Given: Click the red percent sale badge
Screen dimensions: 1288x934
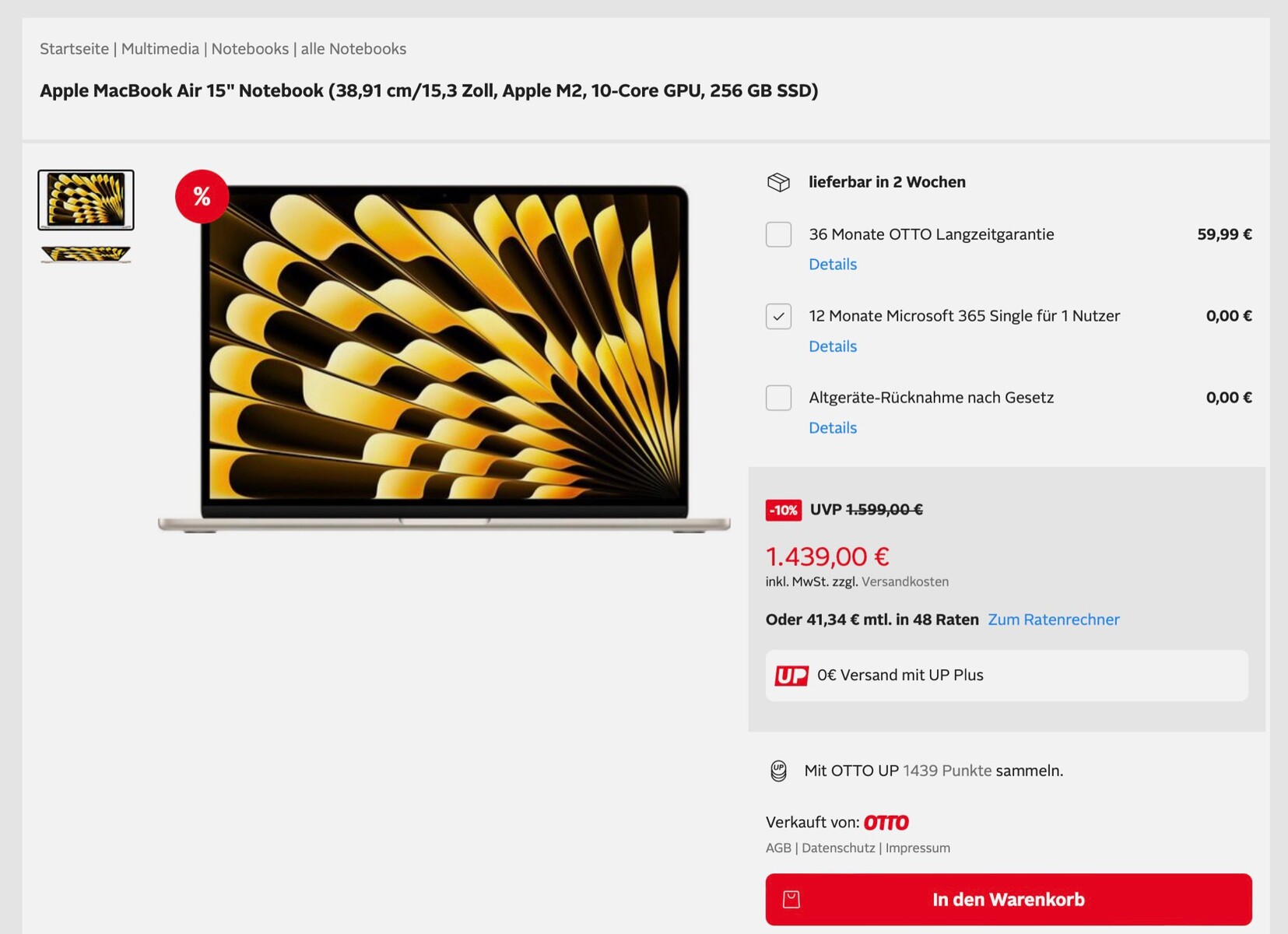Looking at the screenshot, I should pyautogui.click(x=202, y=196).
